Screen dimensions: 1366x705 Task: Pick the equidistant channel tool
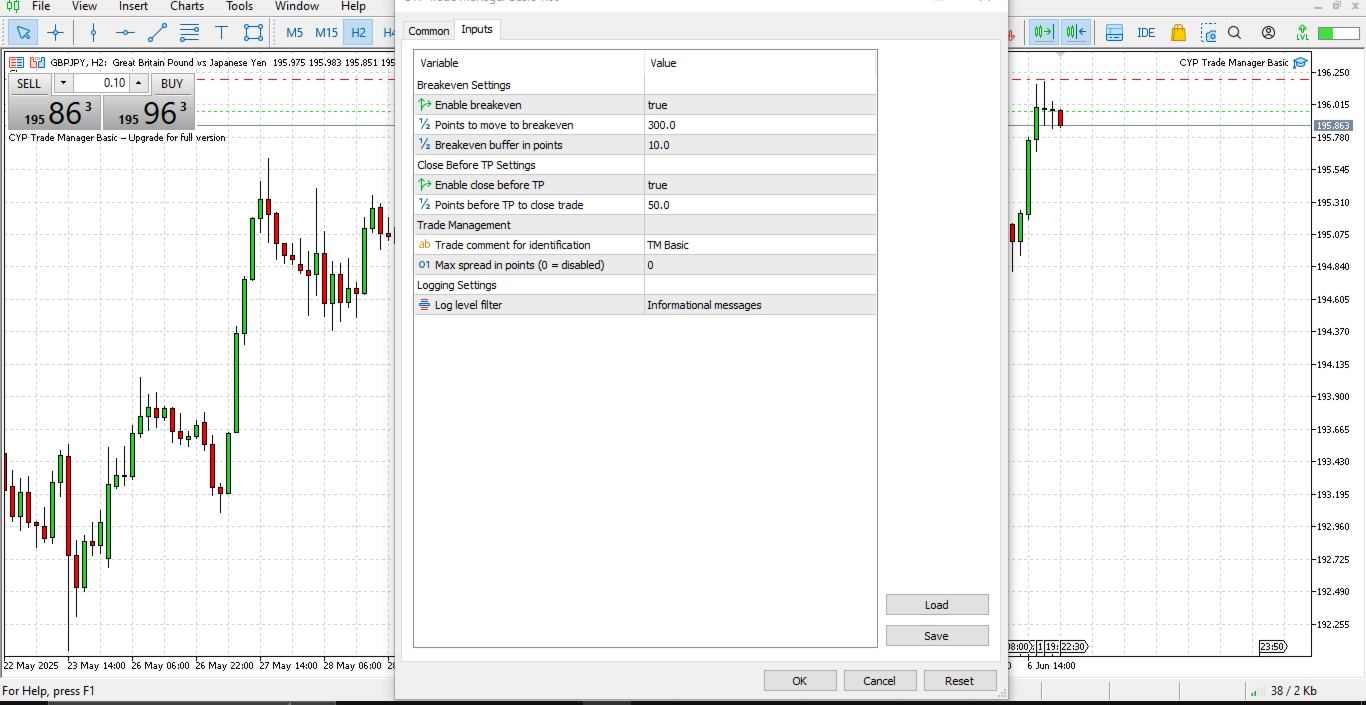pos(189,33)
